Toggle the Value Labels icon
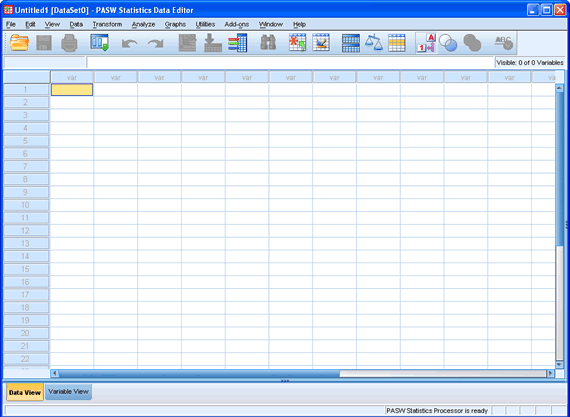 pos(426,43)
